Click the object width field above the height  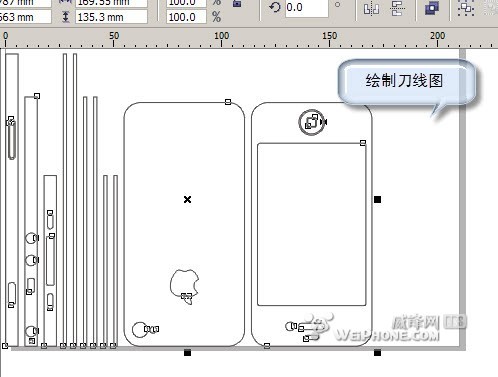pyautogui.click(x=111, y=3)
